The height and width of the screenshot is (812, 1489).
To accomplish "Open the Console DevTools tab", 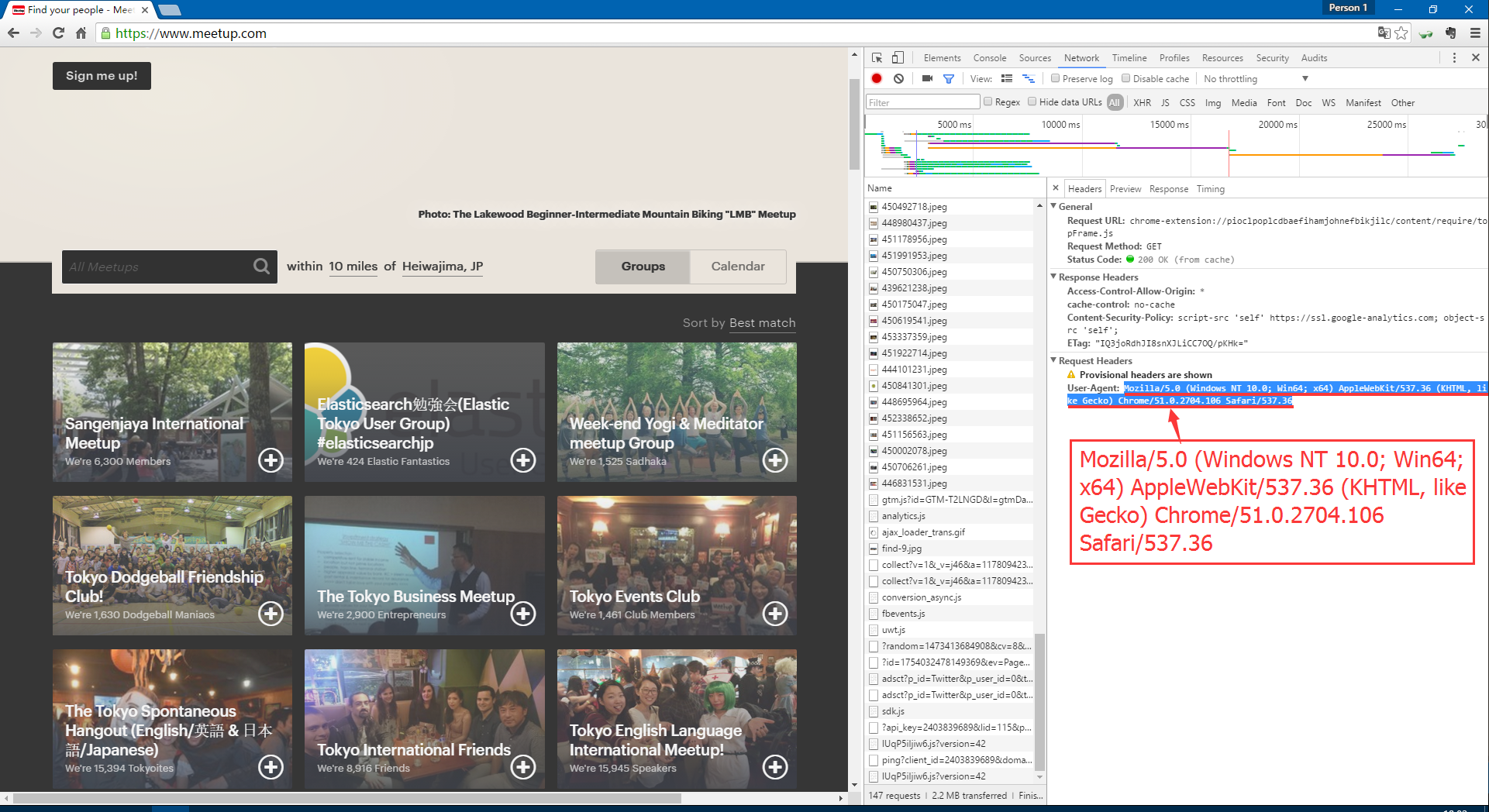I will 990,58.
